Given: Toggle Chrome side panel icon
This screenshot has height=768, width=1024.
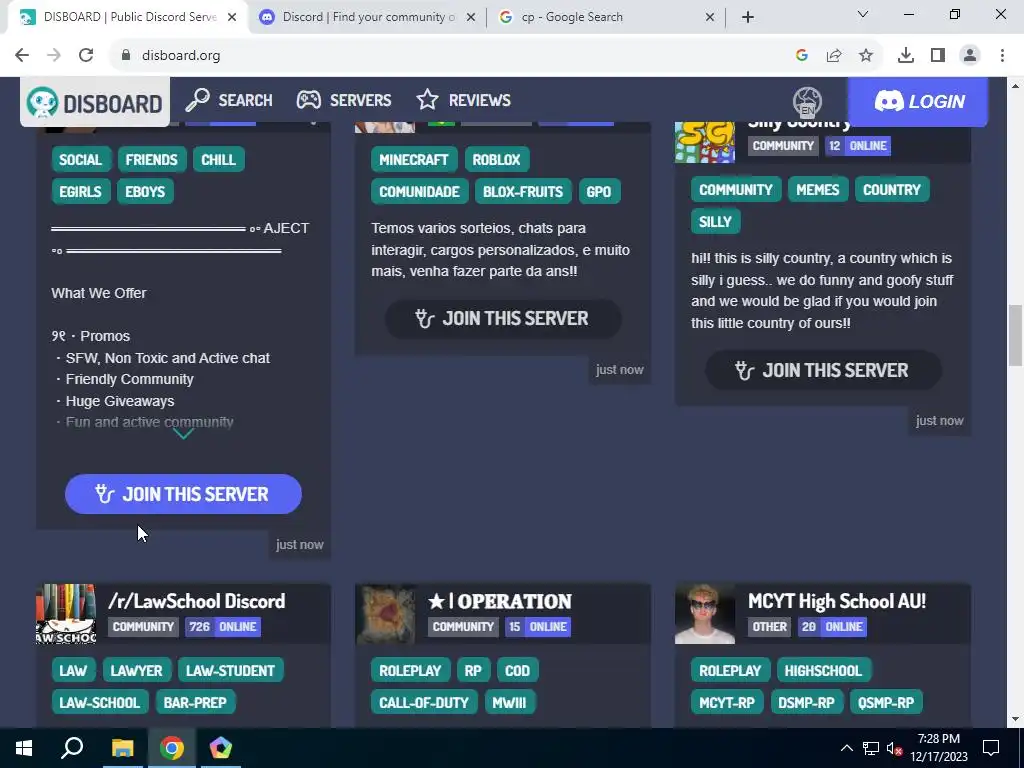Looking at the screenshot, I should [938, 56].
